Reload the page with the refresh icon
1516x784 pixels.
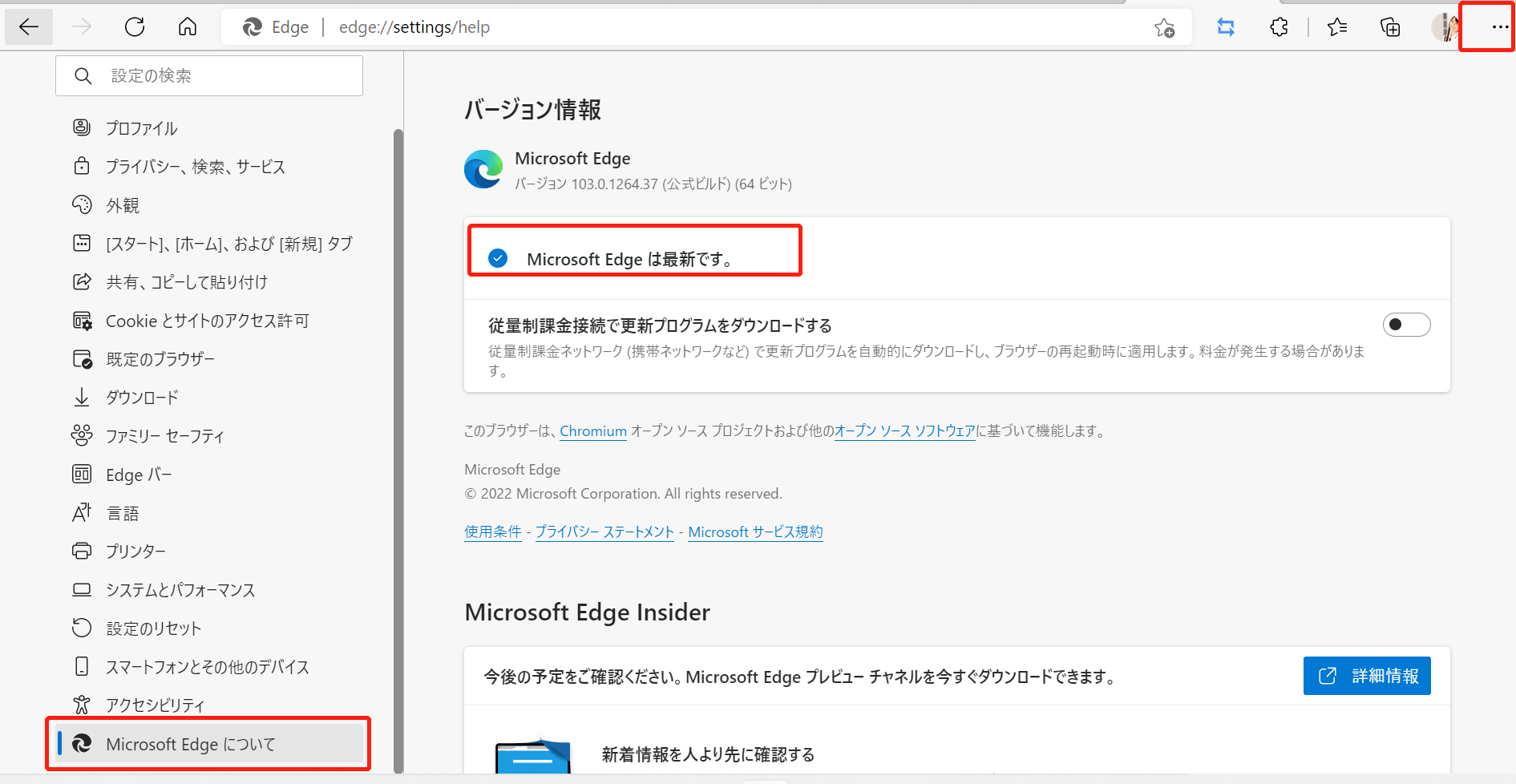(135, 27)
